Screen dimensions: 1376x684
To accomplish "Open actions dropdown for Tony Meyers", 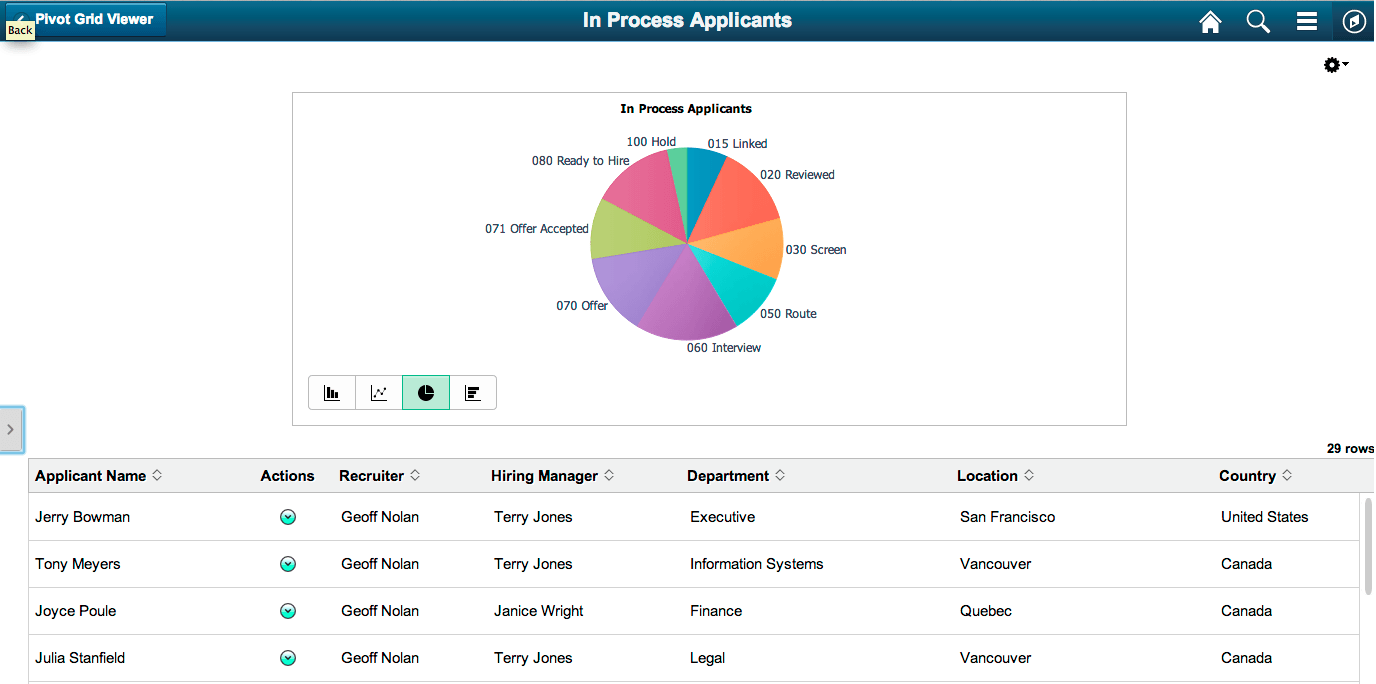I will (288, 564).
